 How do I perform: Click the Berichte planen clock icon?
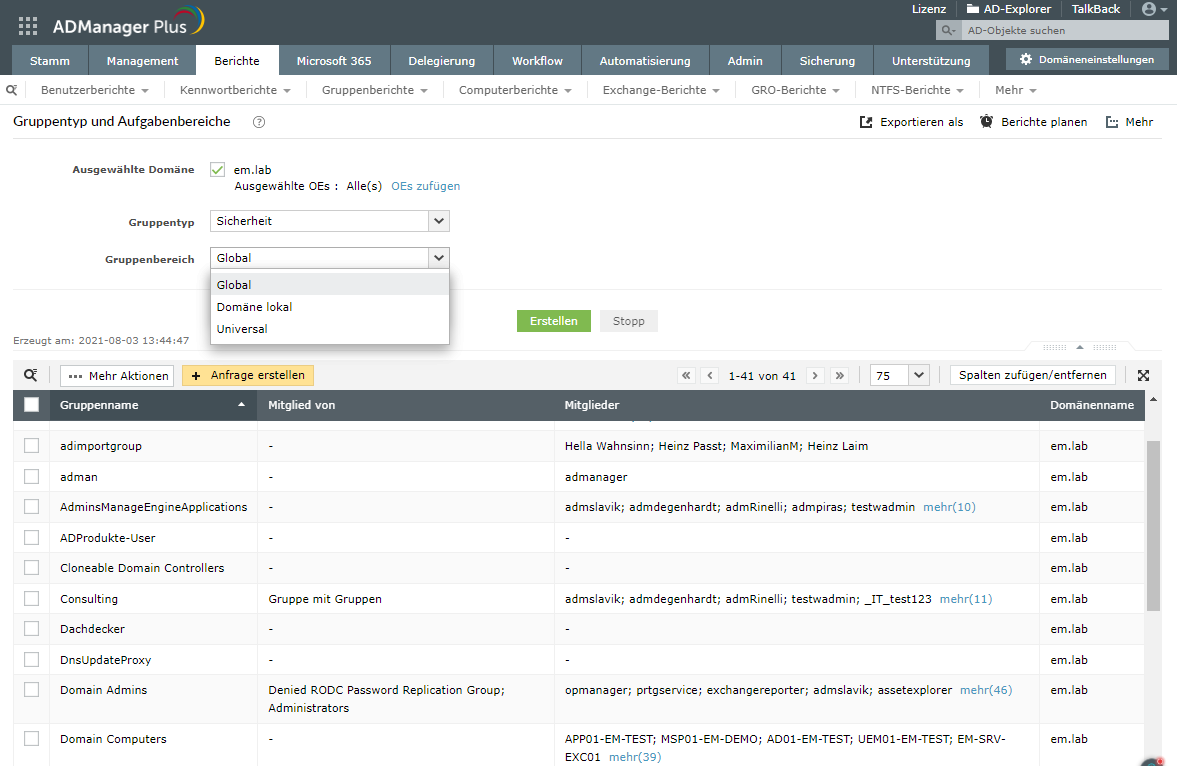click(x=986, y=122)
